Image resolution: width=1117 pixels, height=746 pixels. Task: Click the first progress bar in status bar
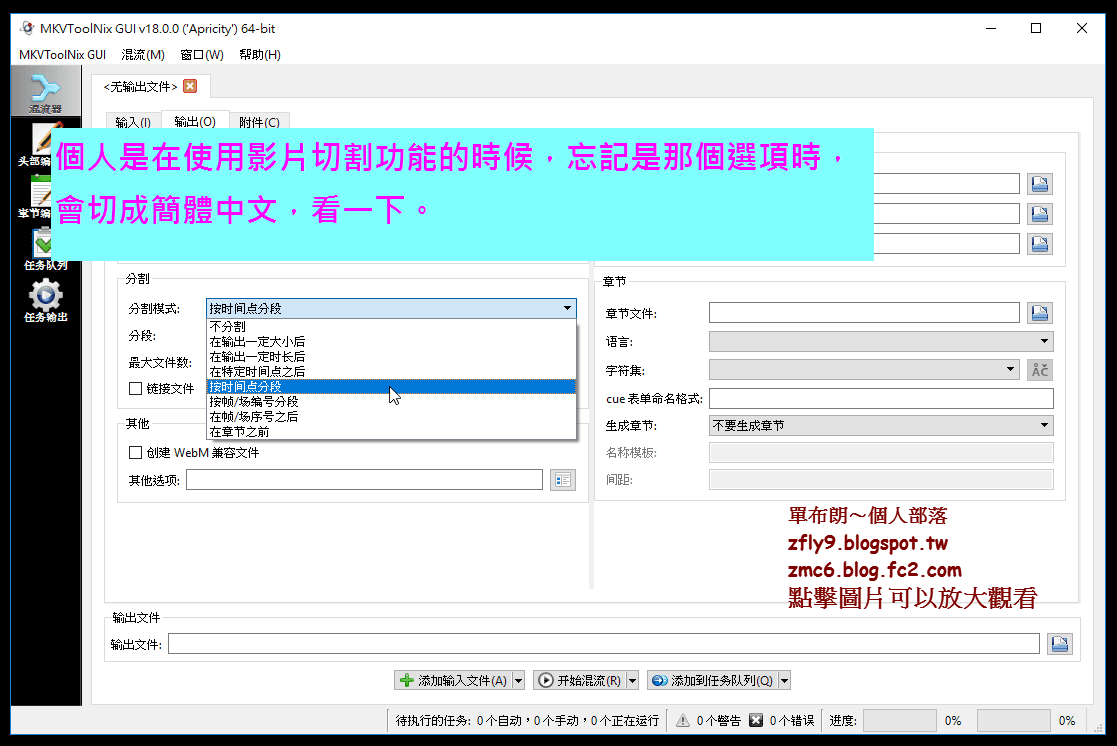pos(899,720)
